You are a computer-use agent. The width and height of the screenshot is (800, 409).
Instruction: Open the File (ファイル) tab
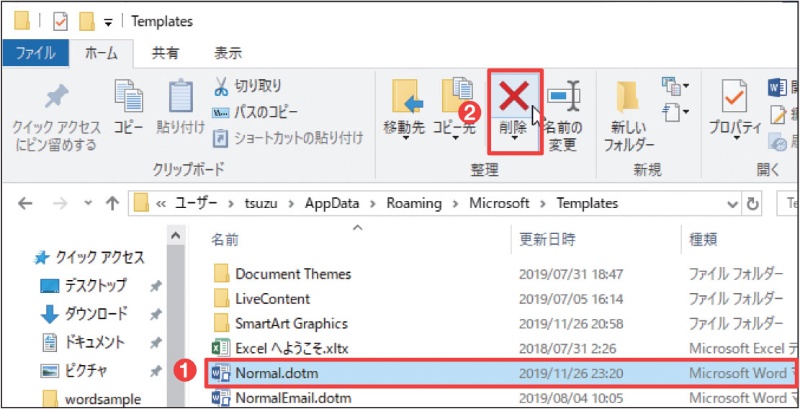tap(37, 53)
